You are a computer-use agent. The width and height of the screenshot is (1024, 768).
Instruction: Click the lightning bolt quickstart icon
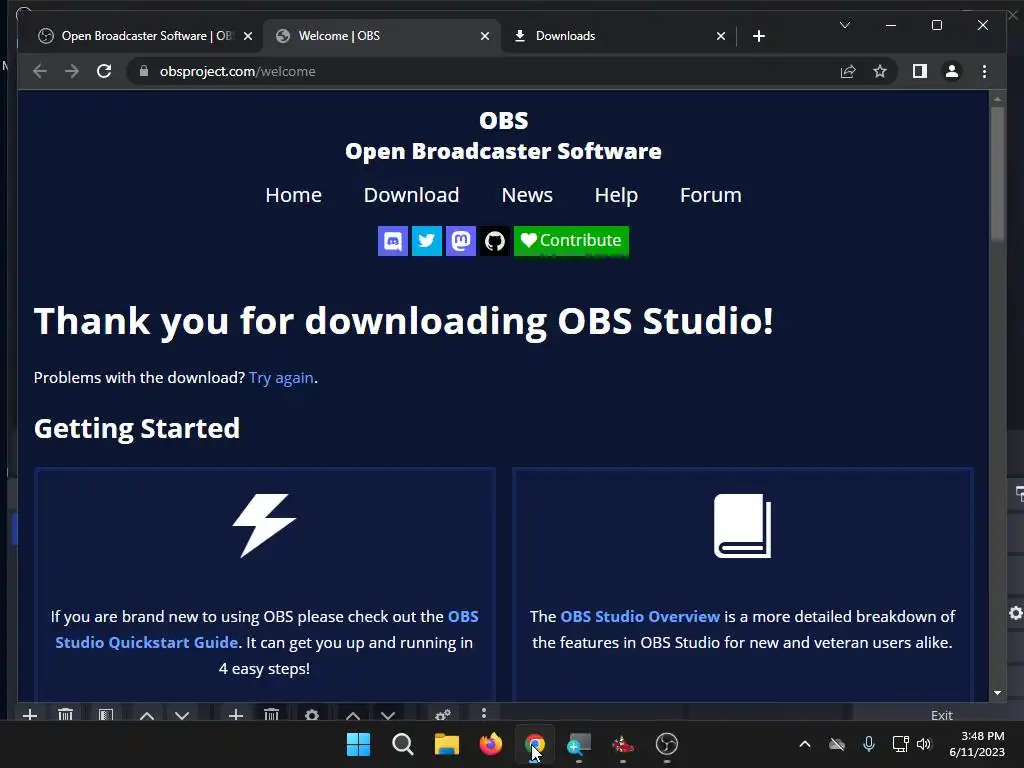click(264, 525)
